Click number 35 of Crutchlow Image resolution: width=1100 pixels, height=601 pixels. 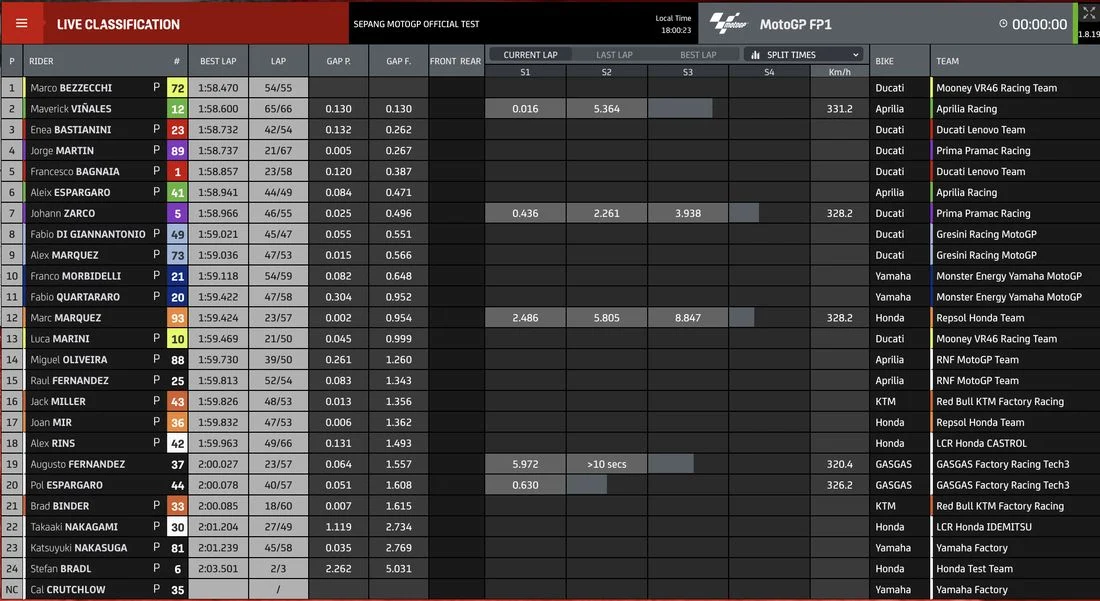(x=177, y=590)
